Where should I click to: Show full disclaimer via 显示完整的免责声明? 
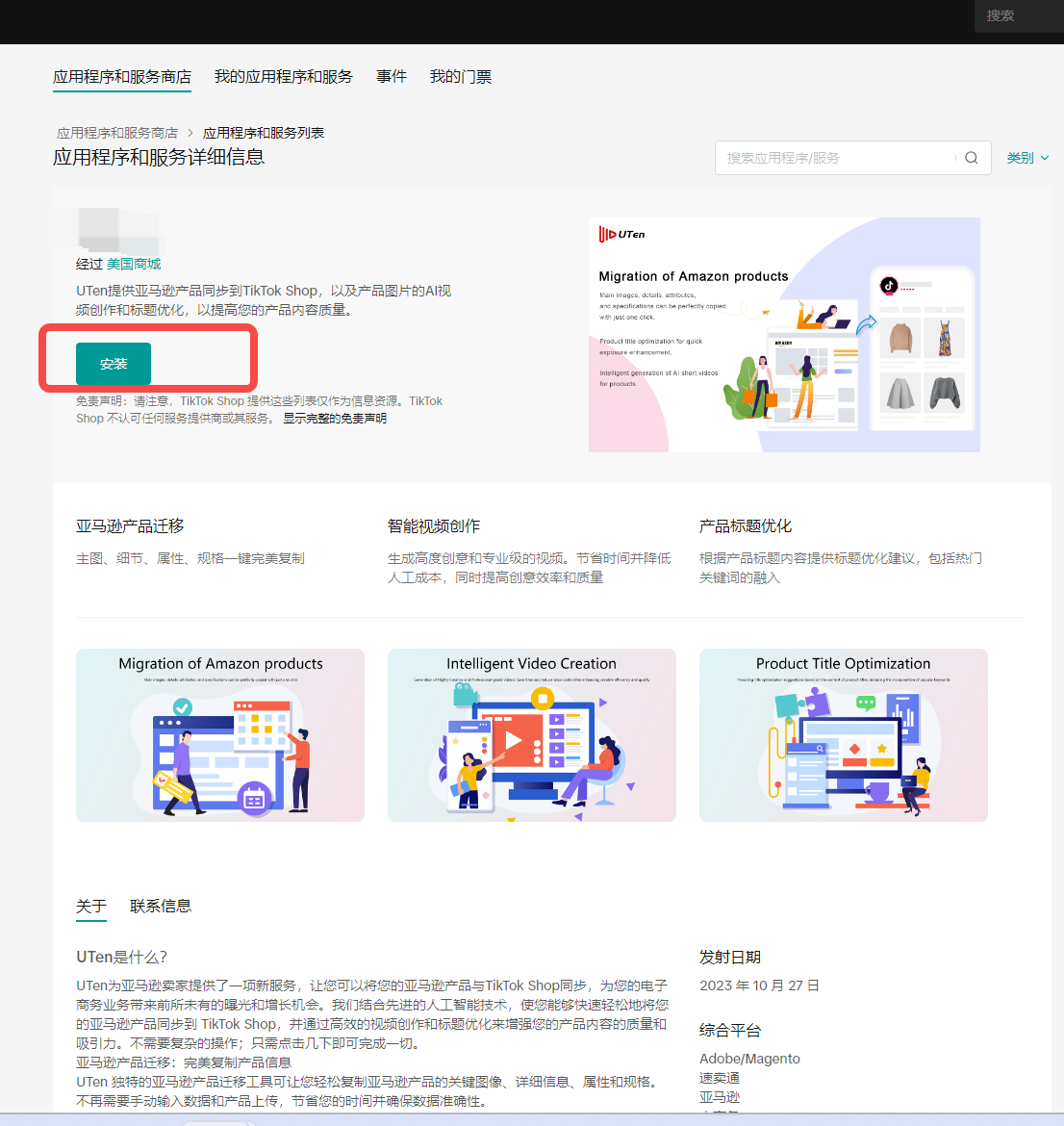(x=335, y=419)
